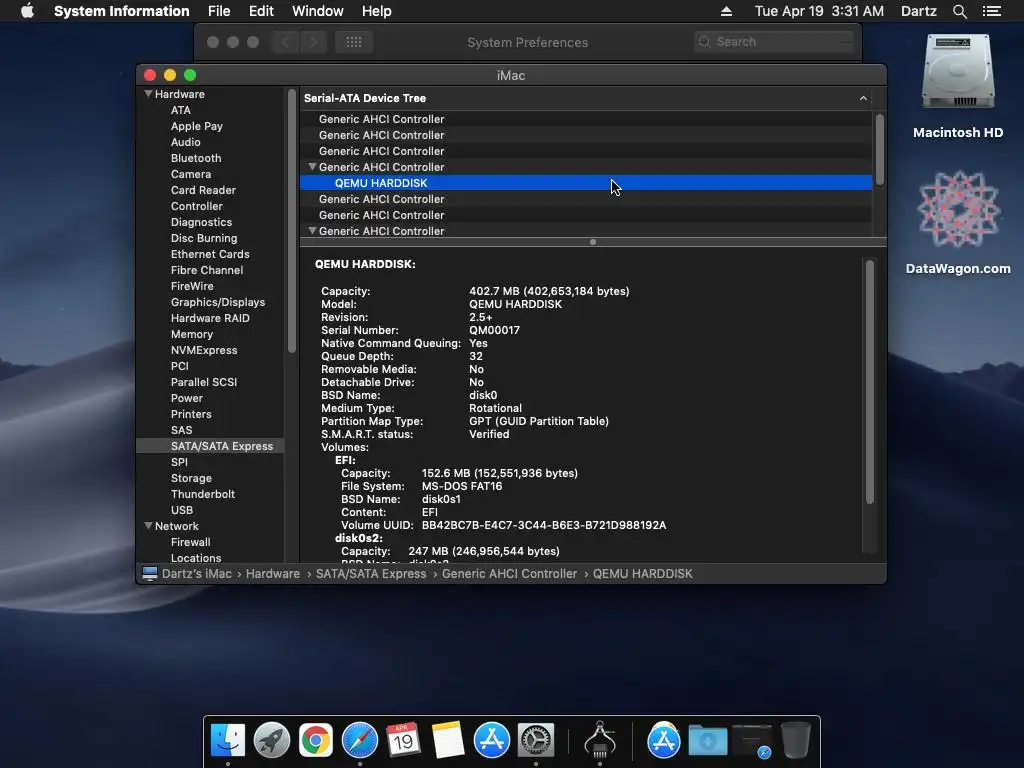Click the Dartz user menu
This screenshot has height=768, width=1024.
click(x=918, y=11)
